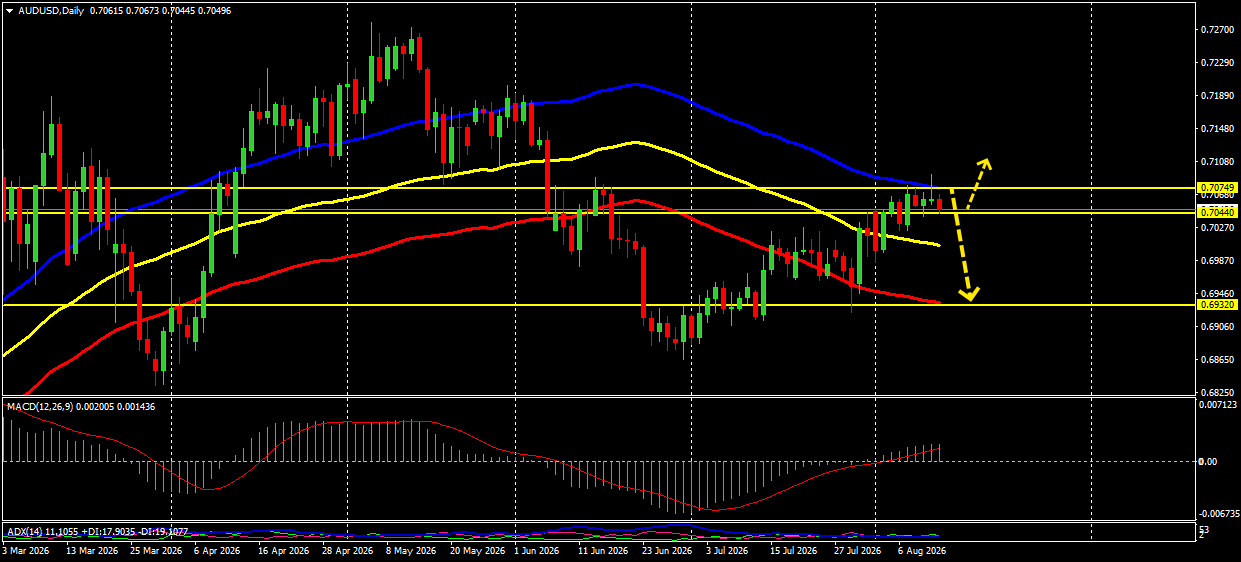The height and width of the screenshot is (562, 1241).
Task: Click the 0.72290 price axis label
Action: pyautogui.click(x=1218, y=63)
